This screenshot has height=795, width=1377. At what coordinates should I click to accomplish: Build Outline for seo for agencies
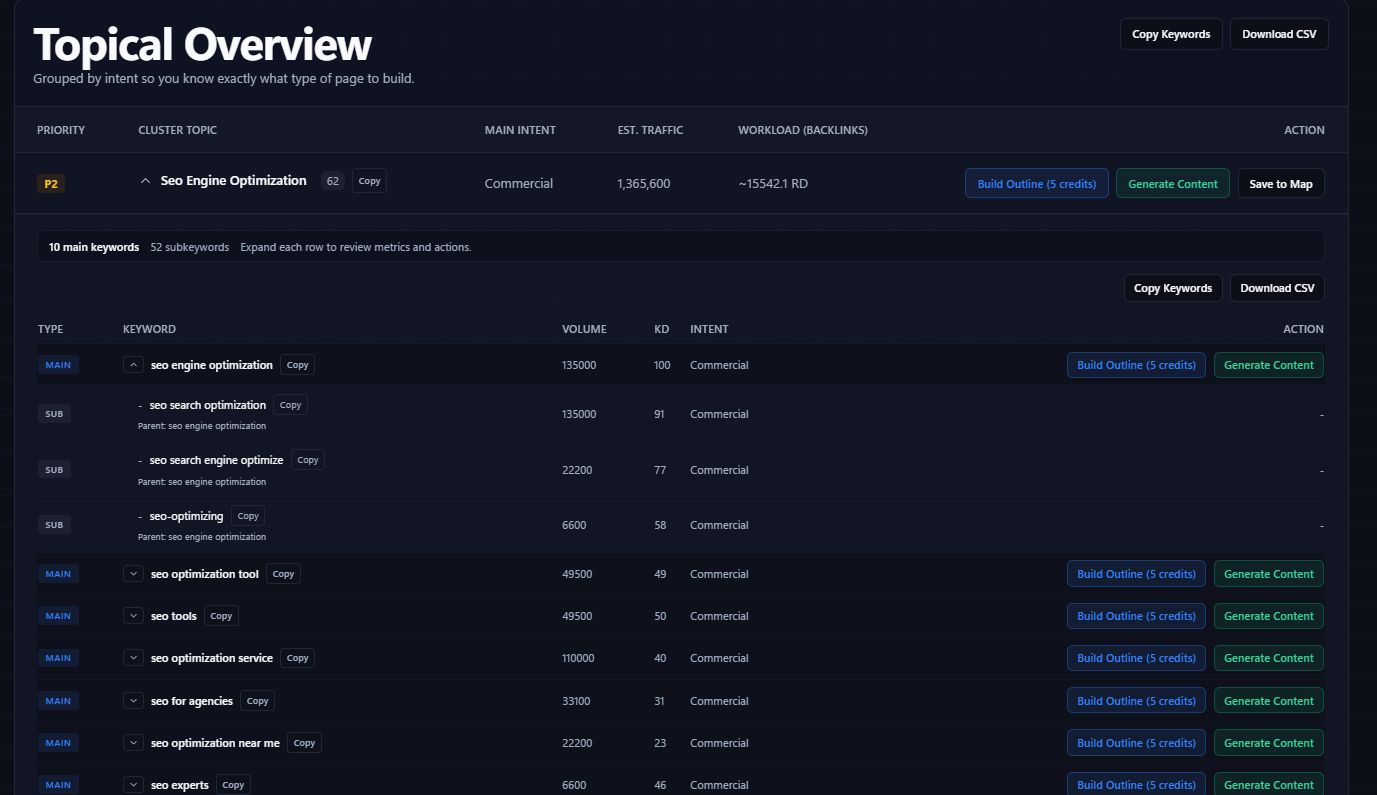point(1136,701)
